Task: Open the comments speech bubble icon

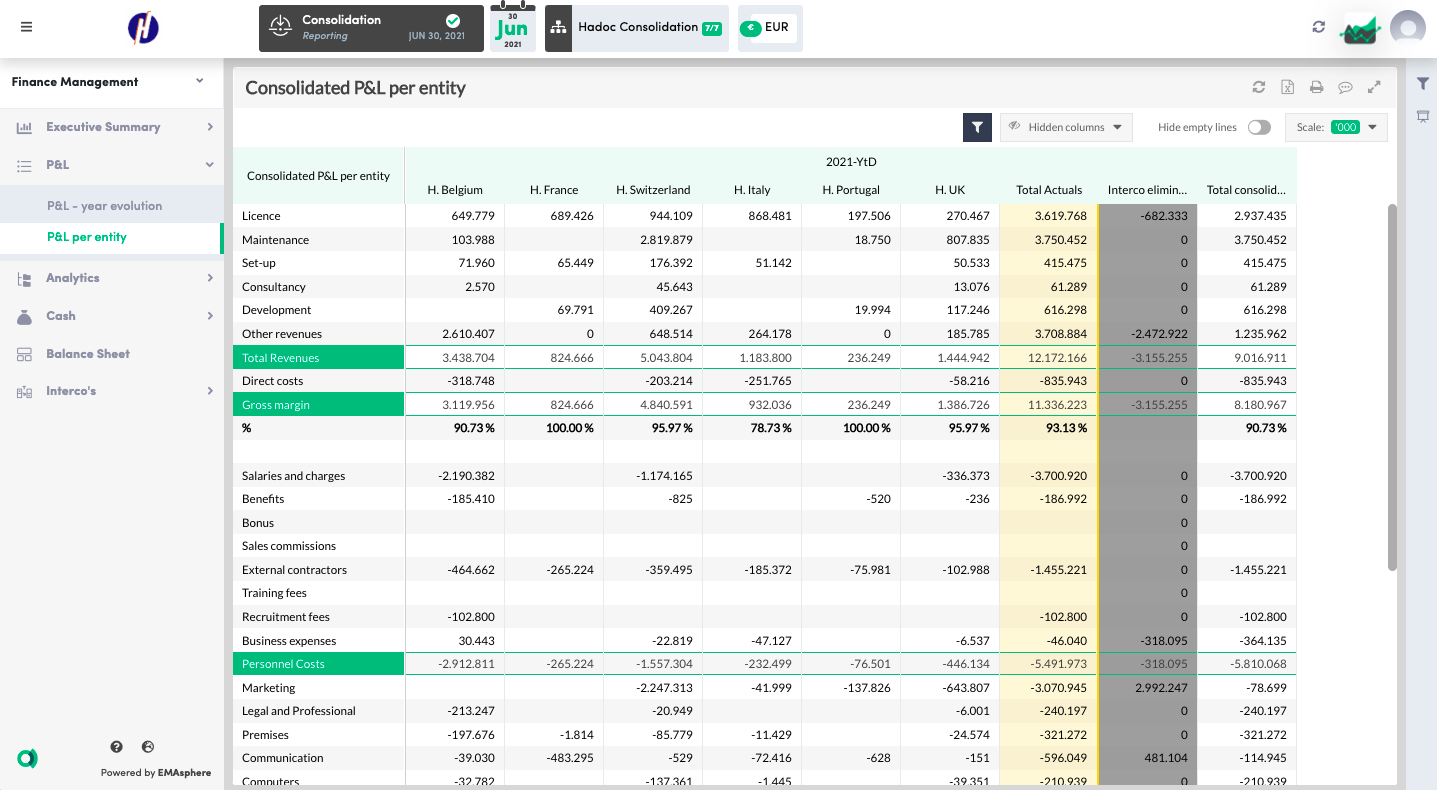Action: (1346, 88)
